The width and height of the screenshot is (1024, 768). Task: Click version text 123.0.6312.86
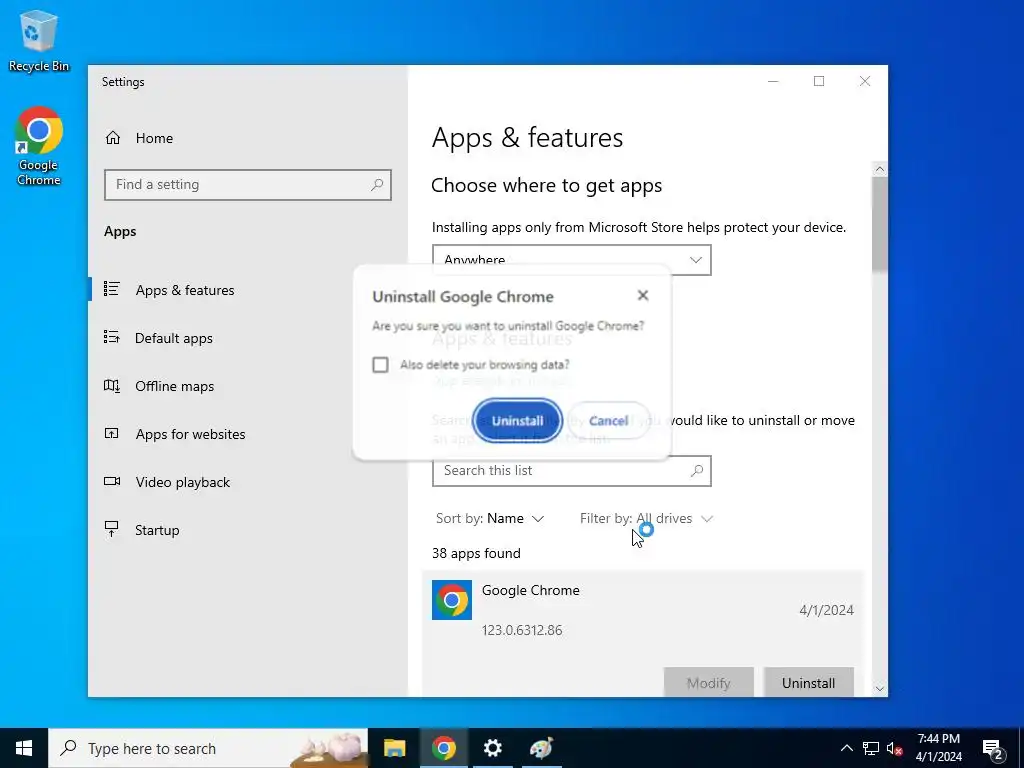pos(522,630)
